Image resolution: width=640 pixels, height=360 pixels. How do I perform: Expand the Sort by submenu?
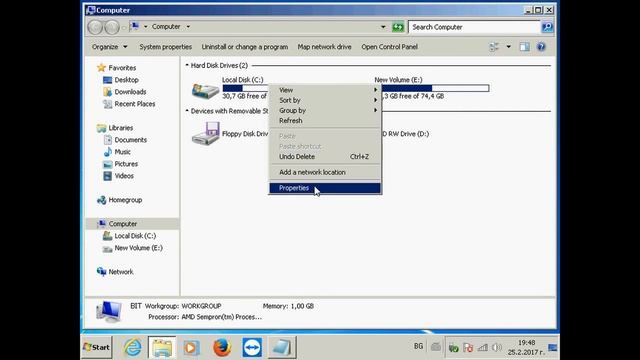(x=324, y=100)
